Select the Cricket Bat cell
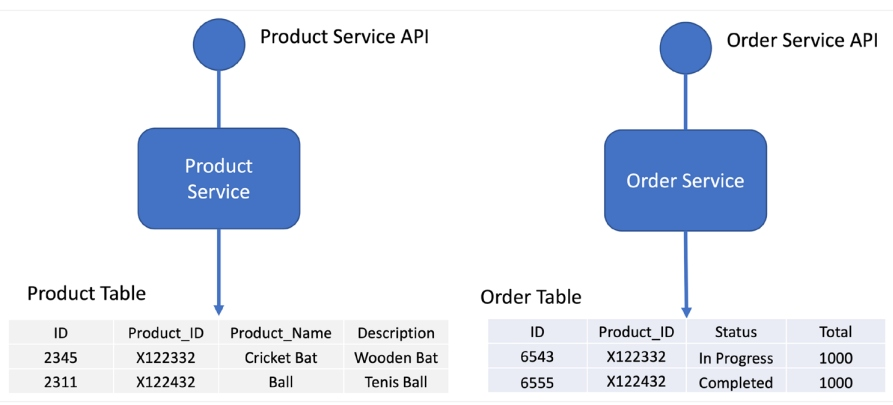This screenshot has width=893, height=405. pyautogui.click(x=286, y=357)
